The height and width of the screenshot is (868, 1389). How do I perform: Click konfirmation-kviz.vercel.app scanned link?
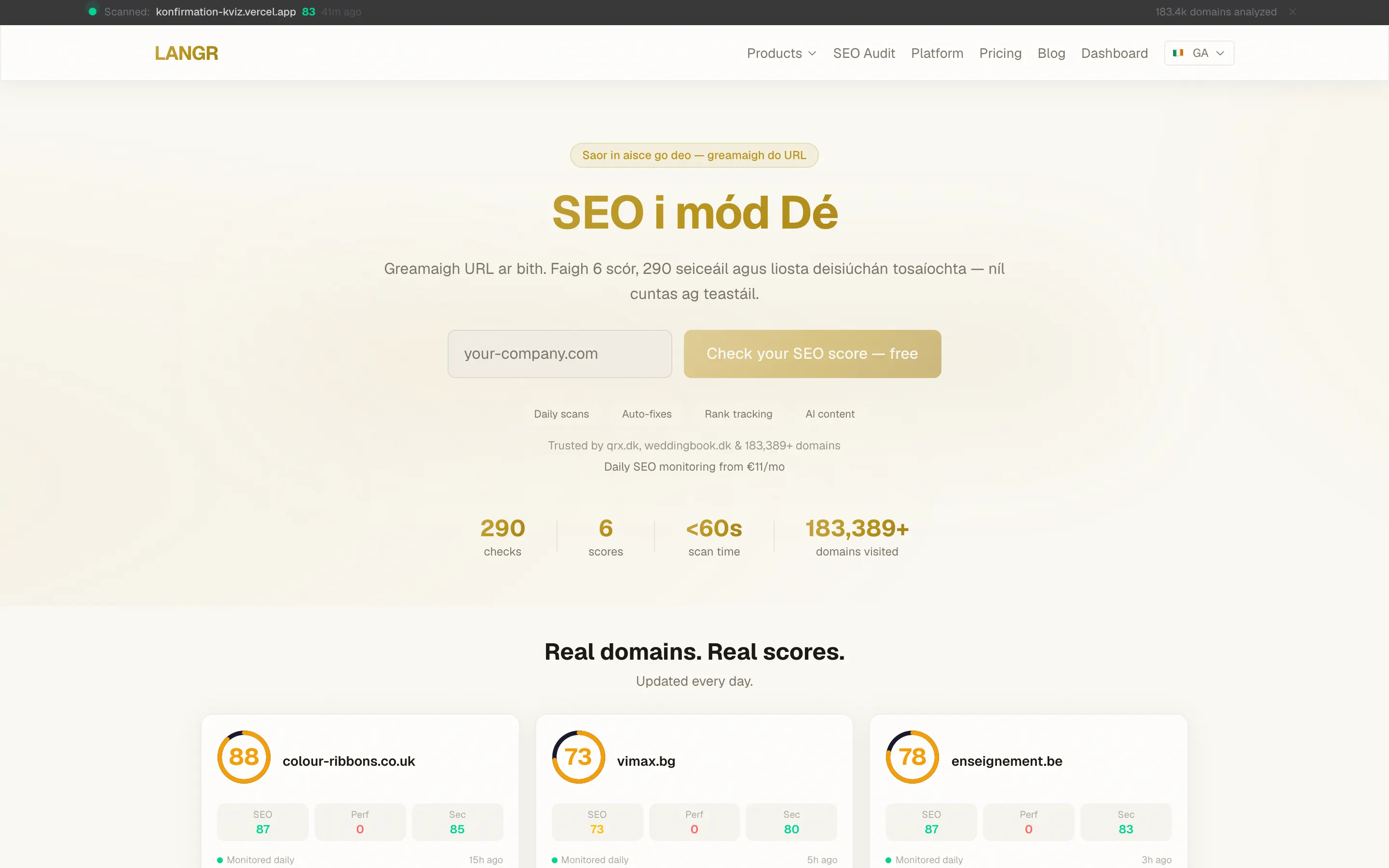coord(226,12)
